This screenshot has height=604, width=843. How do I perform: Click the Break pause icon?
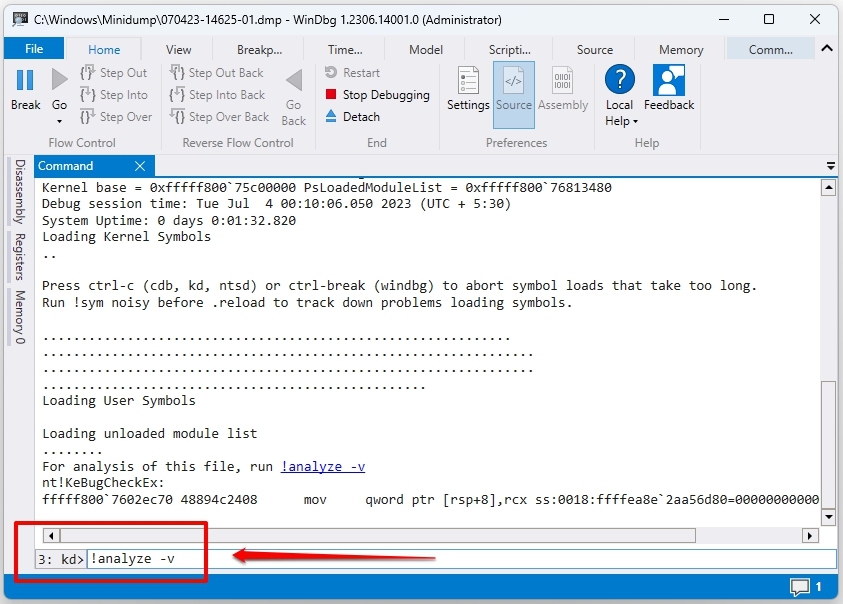coord(25,80)
